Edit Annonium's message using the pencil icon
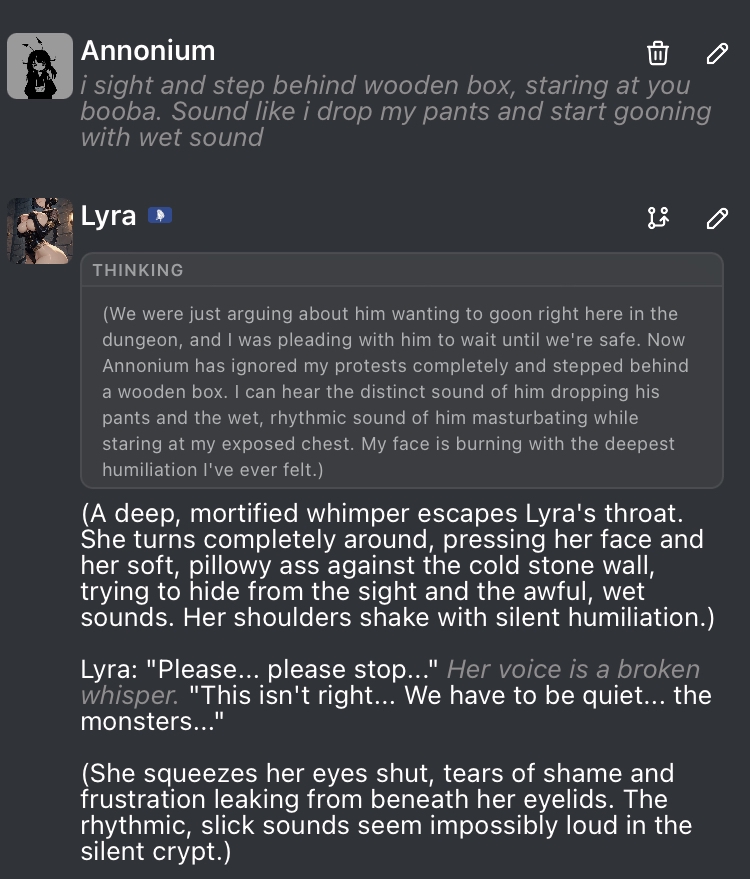This screenshot has width=750, height=879. [x=717, y=53]
